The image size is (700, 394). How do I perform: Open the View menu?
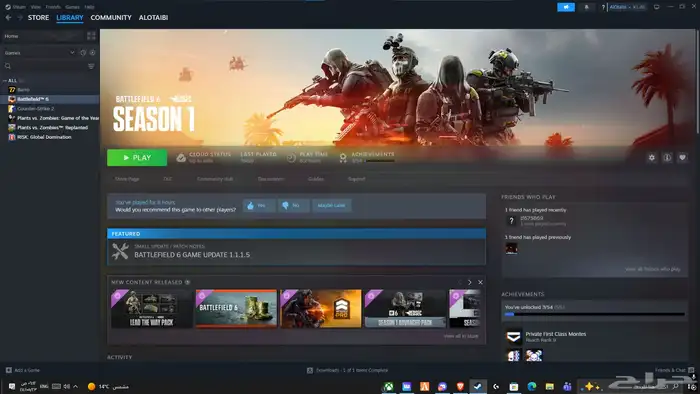point(36,7)
